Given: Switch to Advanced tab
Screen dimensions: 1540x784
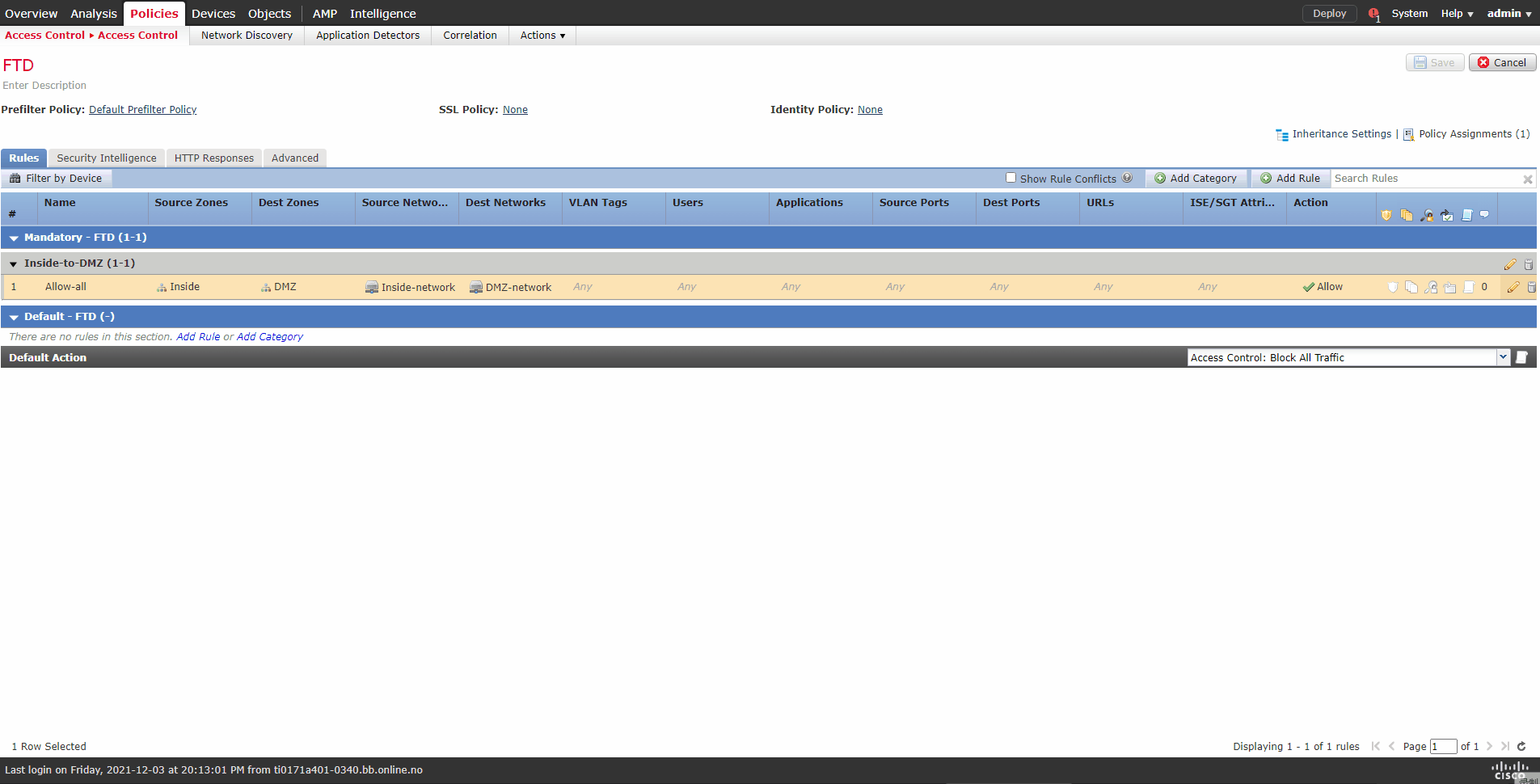Looking at the screenshot, I should [x=295, y=158].
